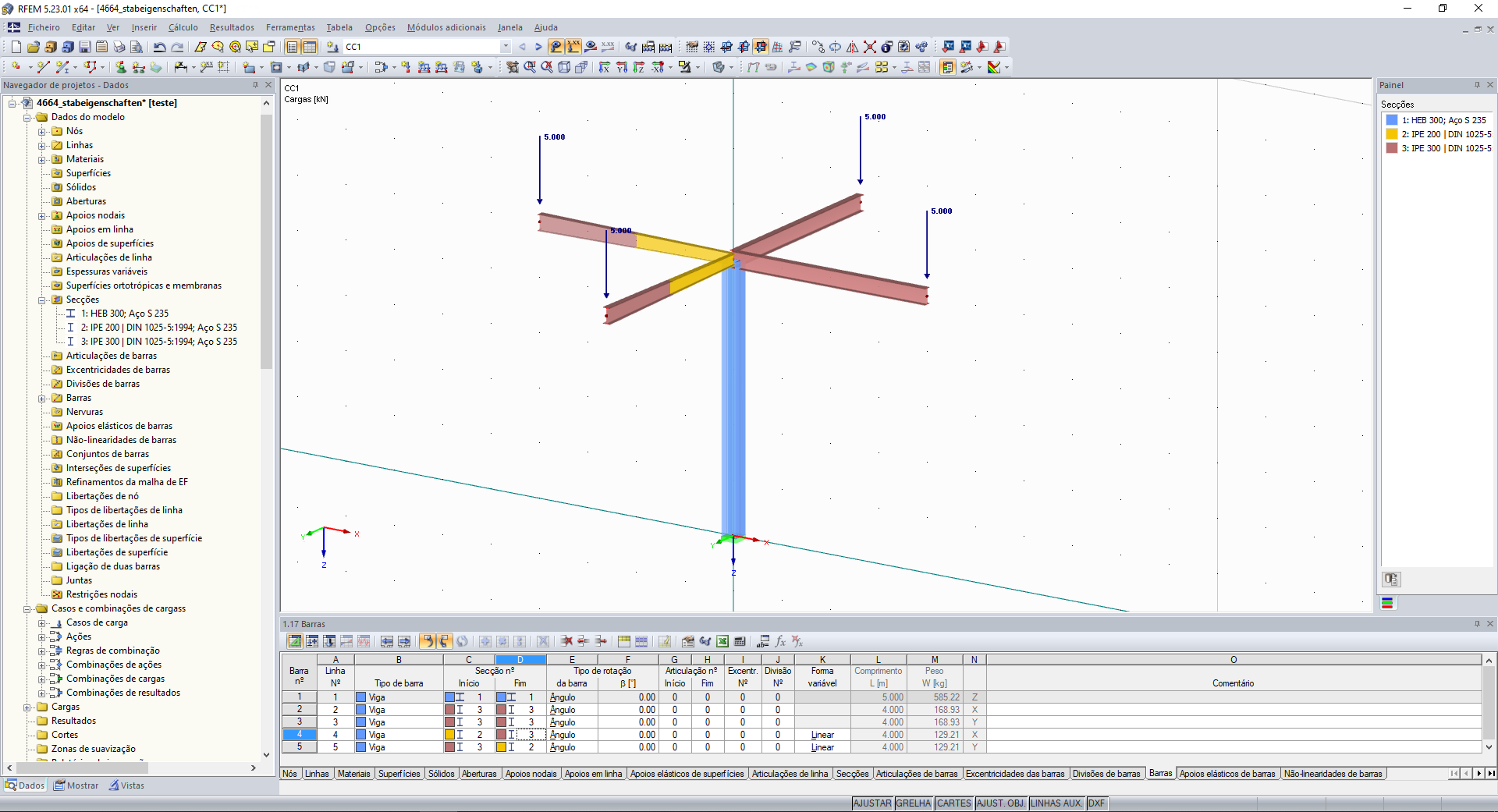Click the DXF status bar button
This screenshot has width=1498, height=812.
coord(1096,803)
